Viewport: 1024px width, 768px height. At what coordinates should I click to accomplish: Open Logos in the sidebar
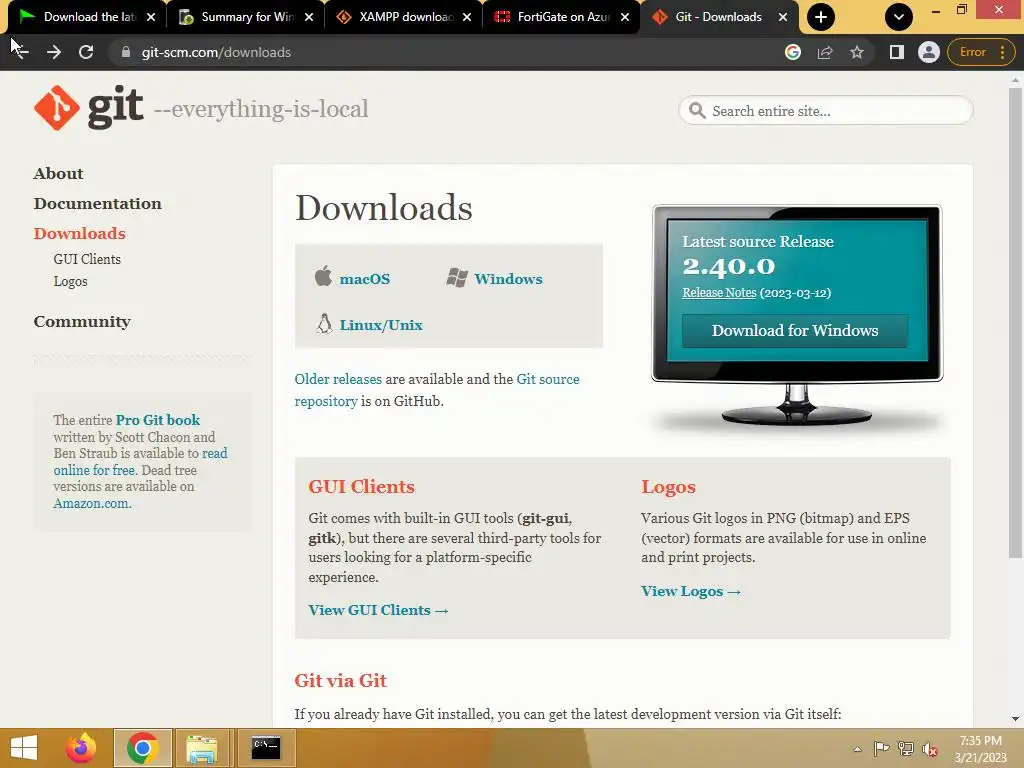point(70,281)
